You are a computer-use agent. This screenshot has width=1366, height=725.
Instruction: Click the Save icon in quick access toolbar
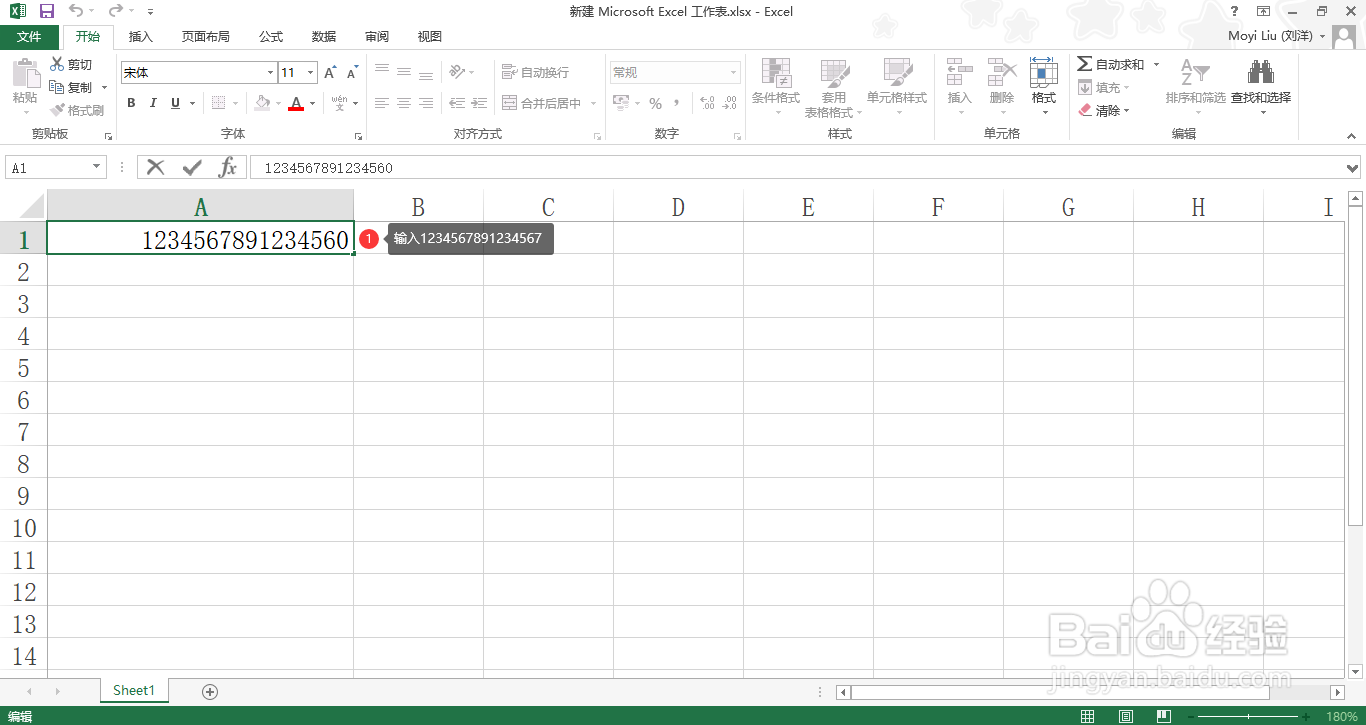(46, 11)
